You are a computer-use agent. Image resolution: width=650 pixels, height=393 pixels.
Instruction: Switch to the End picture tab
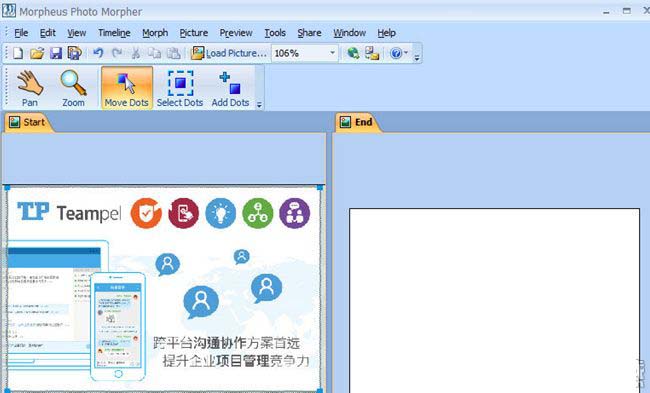(357, 122)
